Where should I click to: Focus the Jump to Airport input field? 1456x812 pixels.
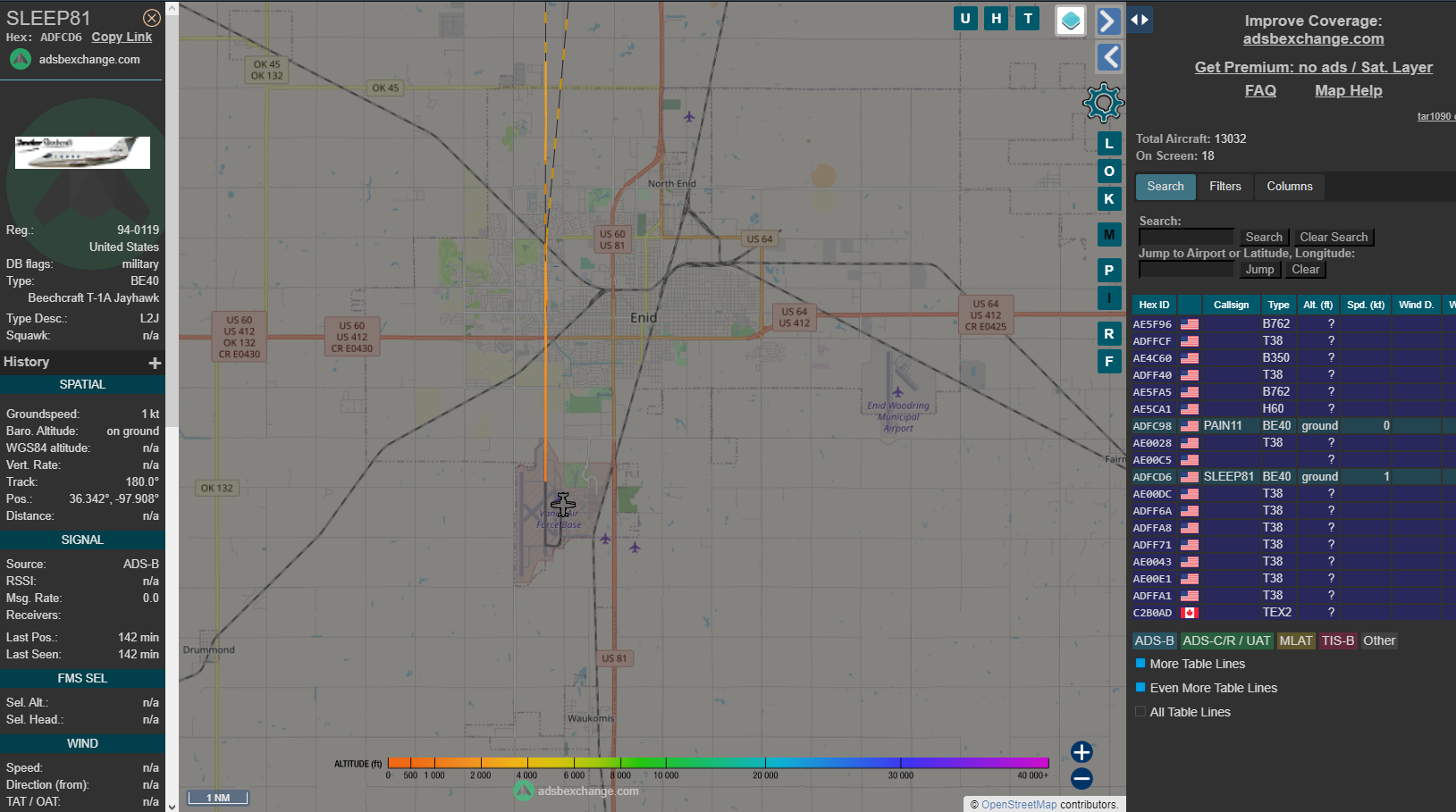tap(1186, 270)
